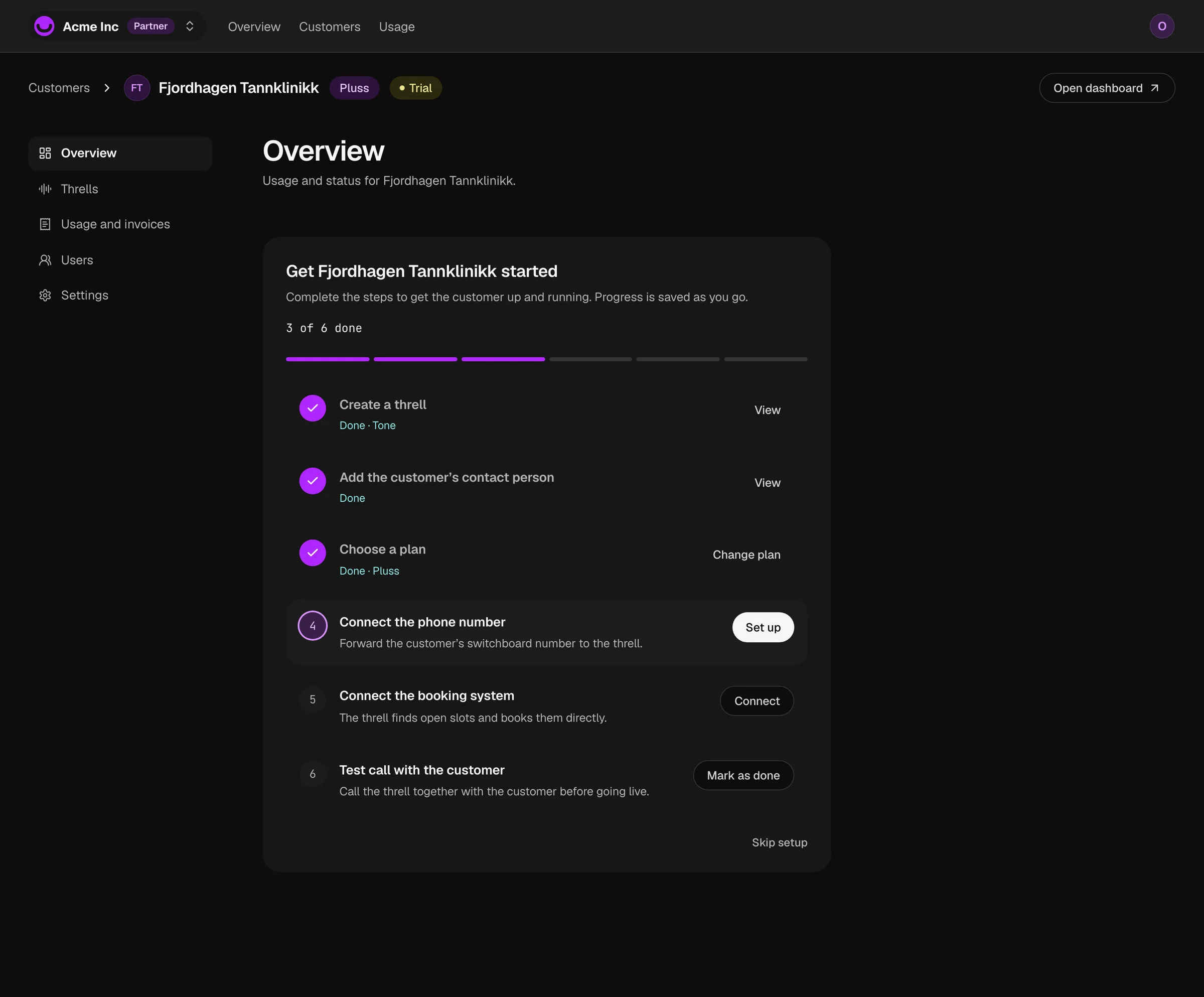Screen dimensions: 1204x997
Task: Click the last grey progress segment
Action: pyautogui.click(x=766, y=359)
